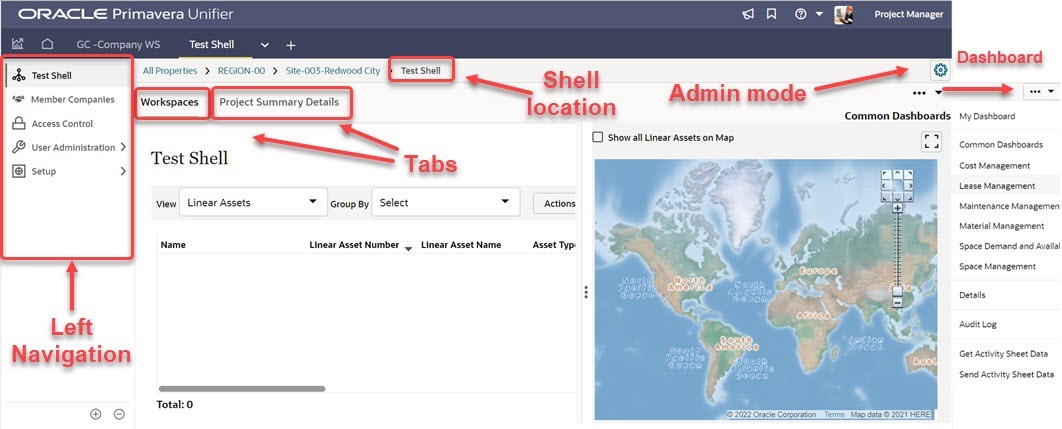Zoom out map with minus button

point(897,303)
